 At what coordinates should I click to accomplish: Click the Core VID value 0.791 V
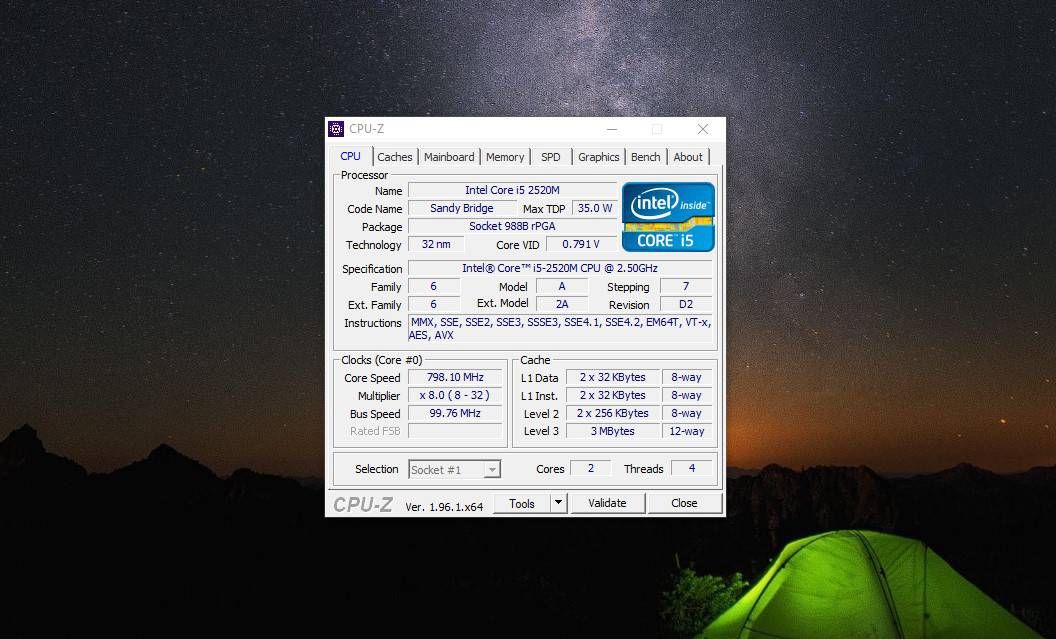point(581,244)
